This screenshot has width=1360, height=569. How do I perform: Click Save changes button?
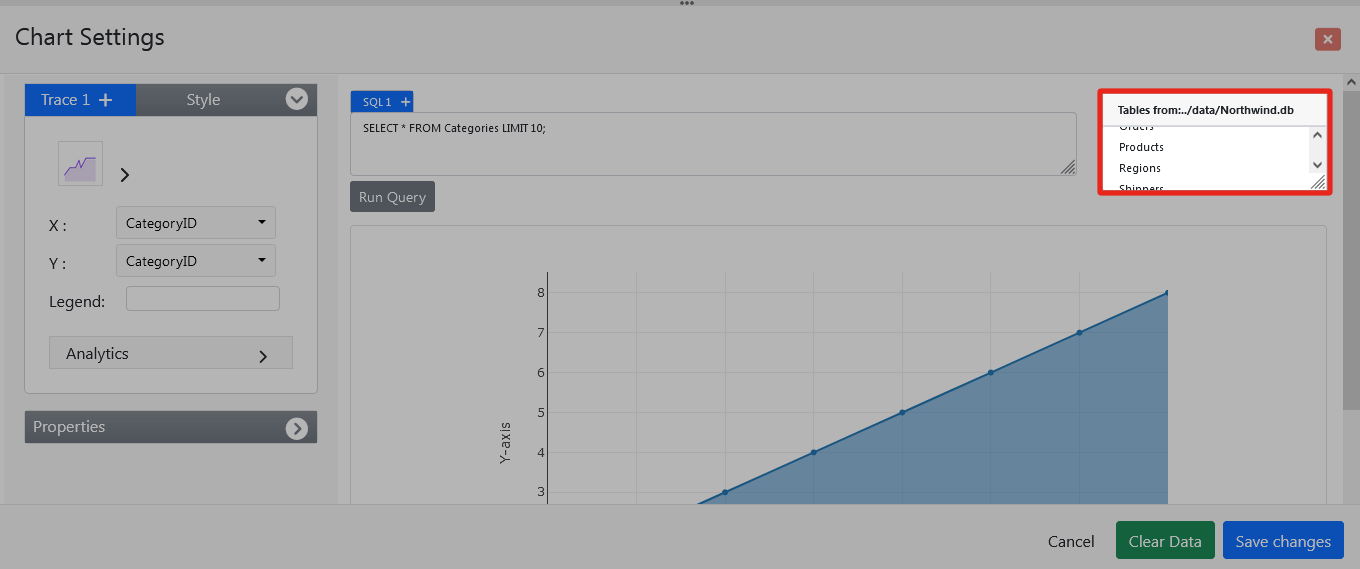click(1283, 541)
